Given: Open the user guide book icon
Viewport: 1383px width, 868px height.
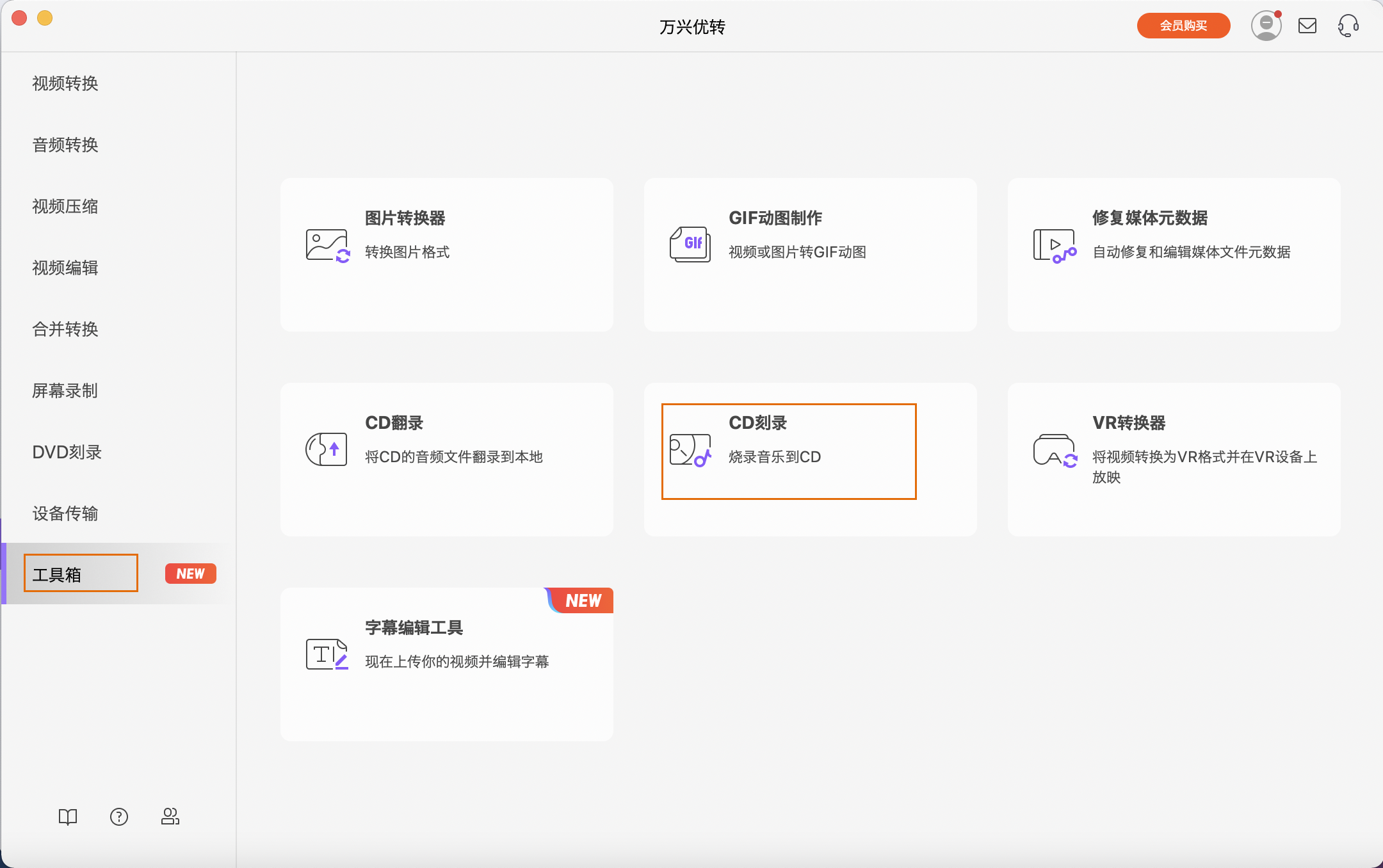Looking at the screenshot, I should point(67,816).
